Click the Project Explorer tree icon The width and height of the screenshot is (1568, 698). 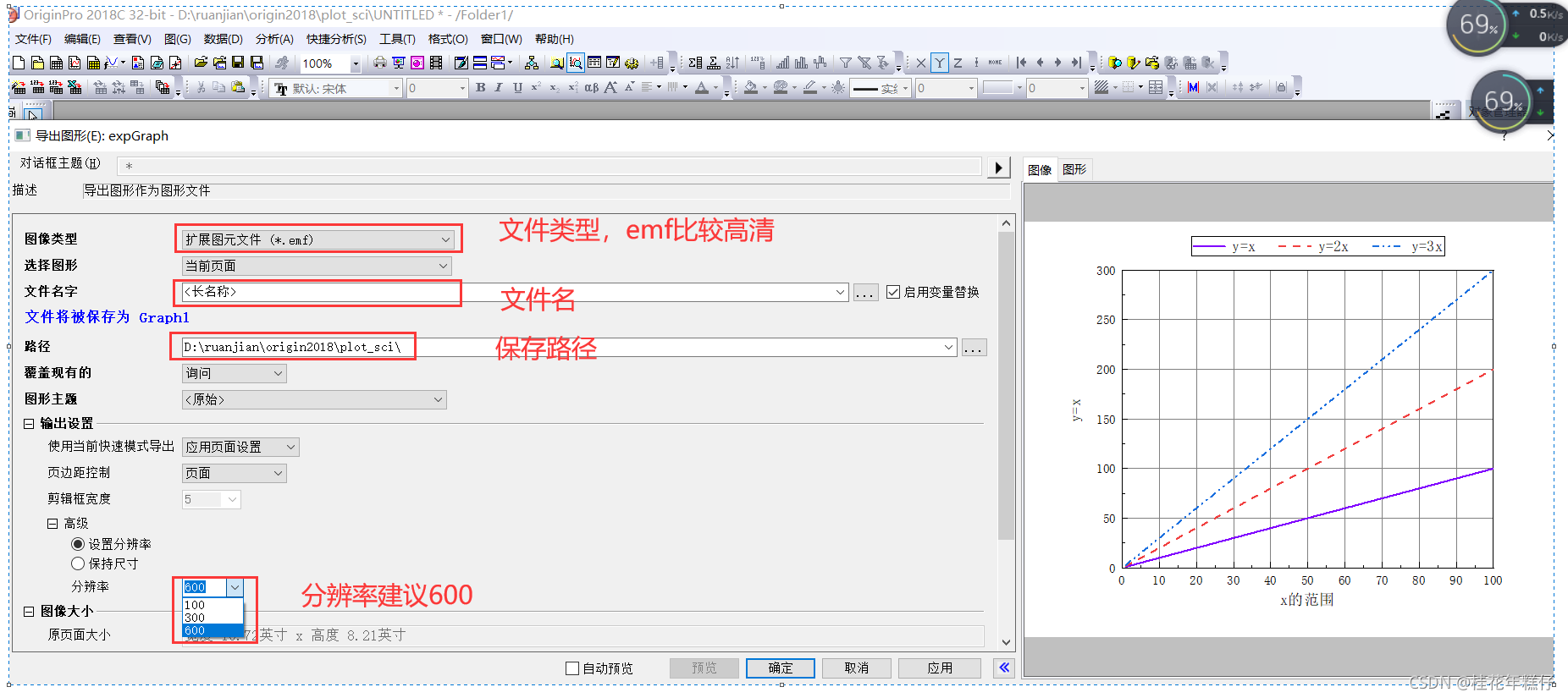(x=531, y=63)
